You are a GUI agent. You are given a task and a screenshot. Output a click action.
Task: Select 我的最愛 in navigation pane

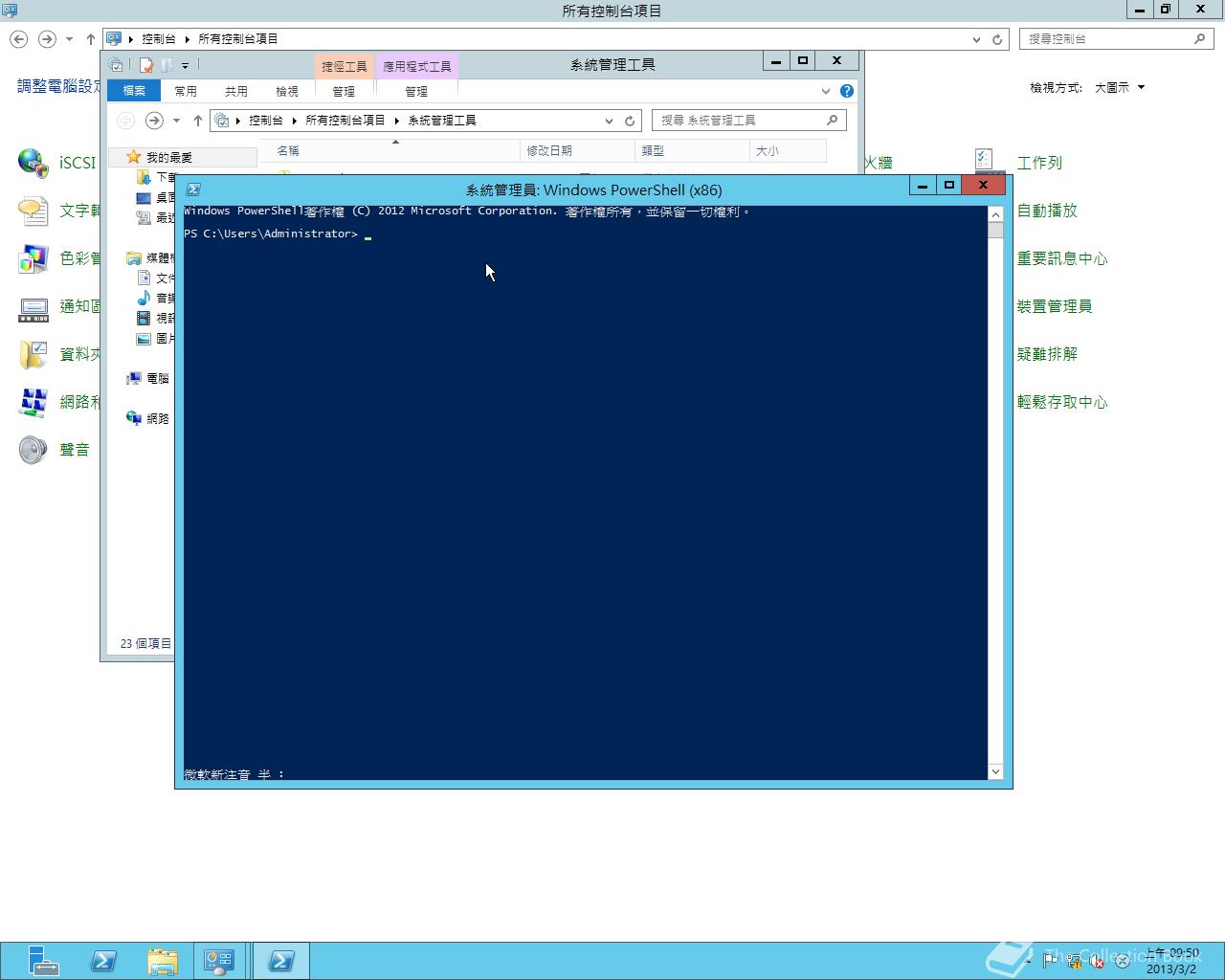[x=169, y=157]
